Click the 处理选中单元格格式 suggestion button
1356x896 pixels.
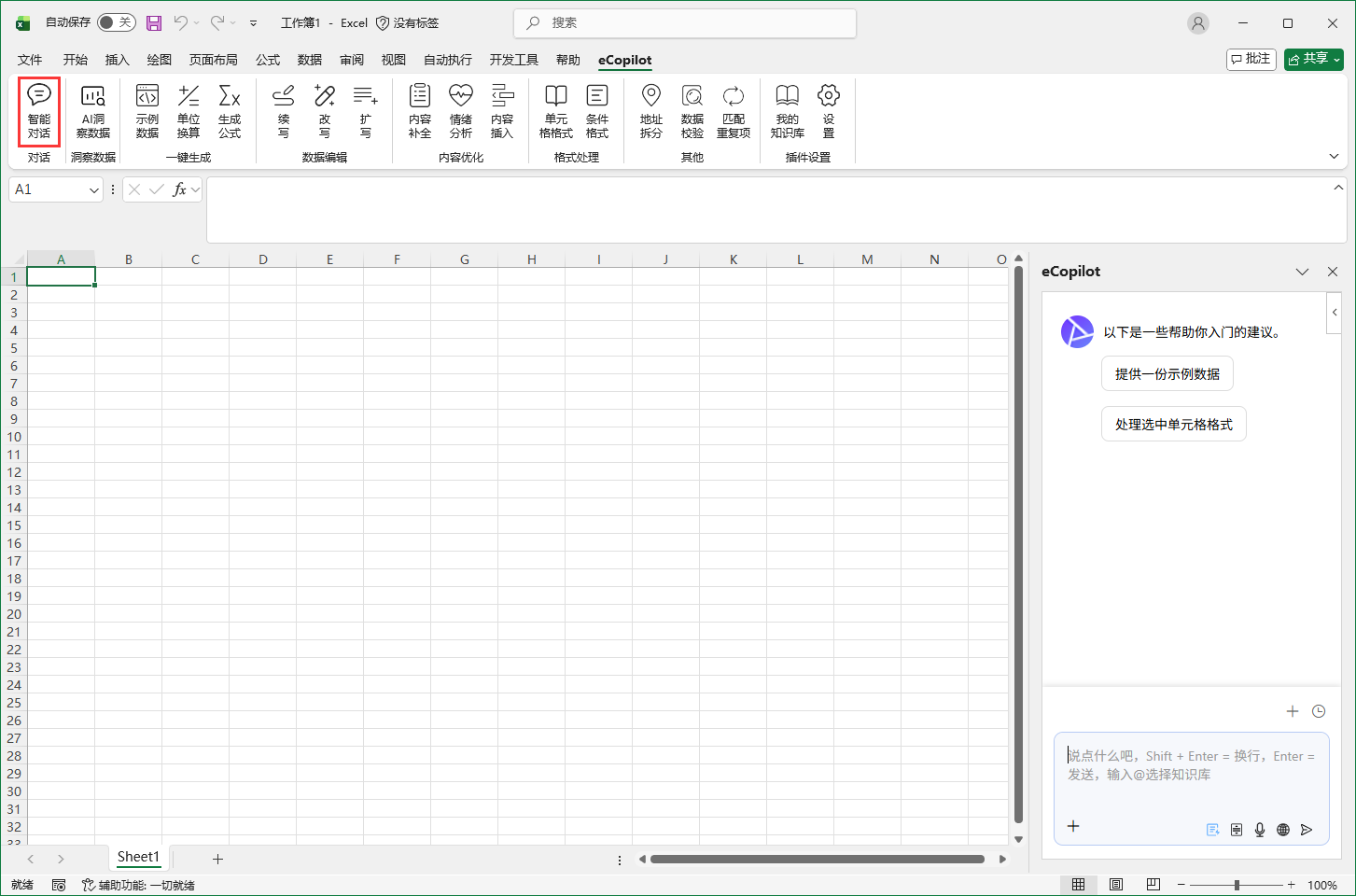[x=1173, y=424]
